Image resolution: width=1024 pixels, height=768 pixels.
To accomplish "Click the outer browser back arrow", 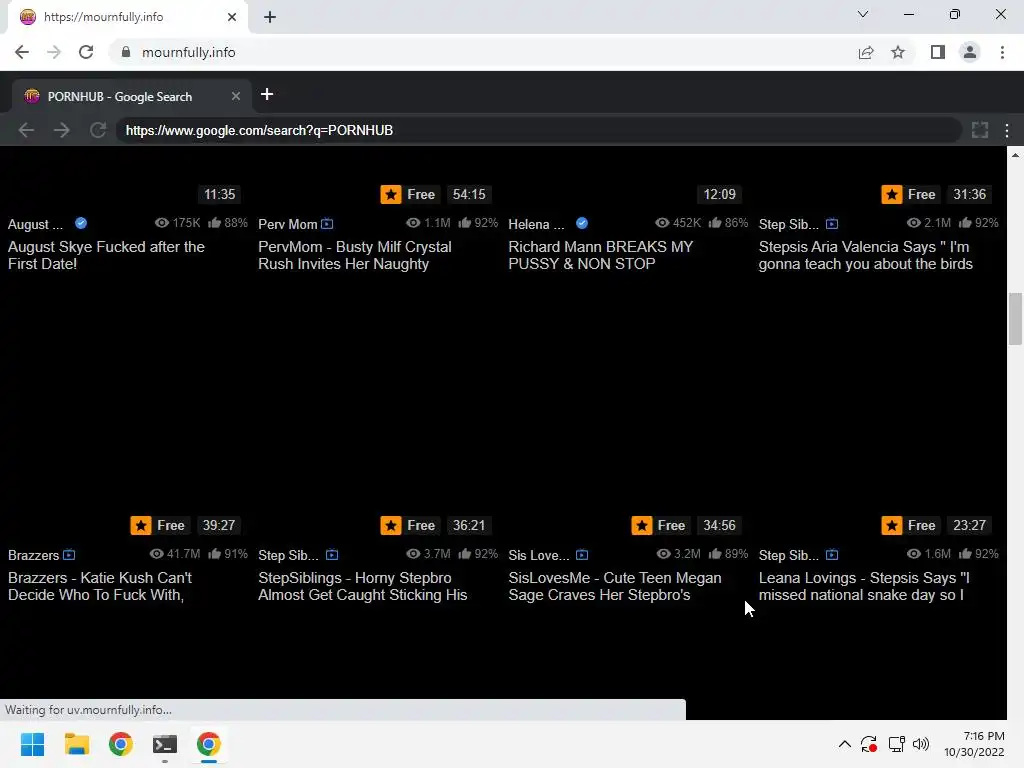I will tap(22, 52).
